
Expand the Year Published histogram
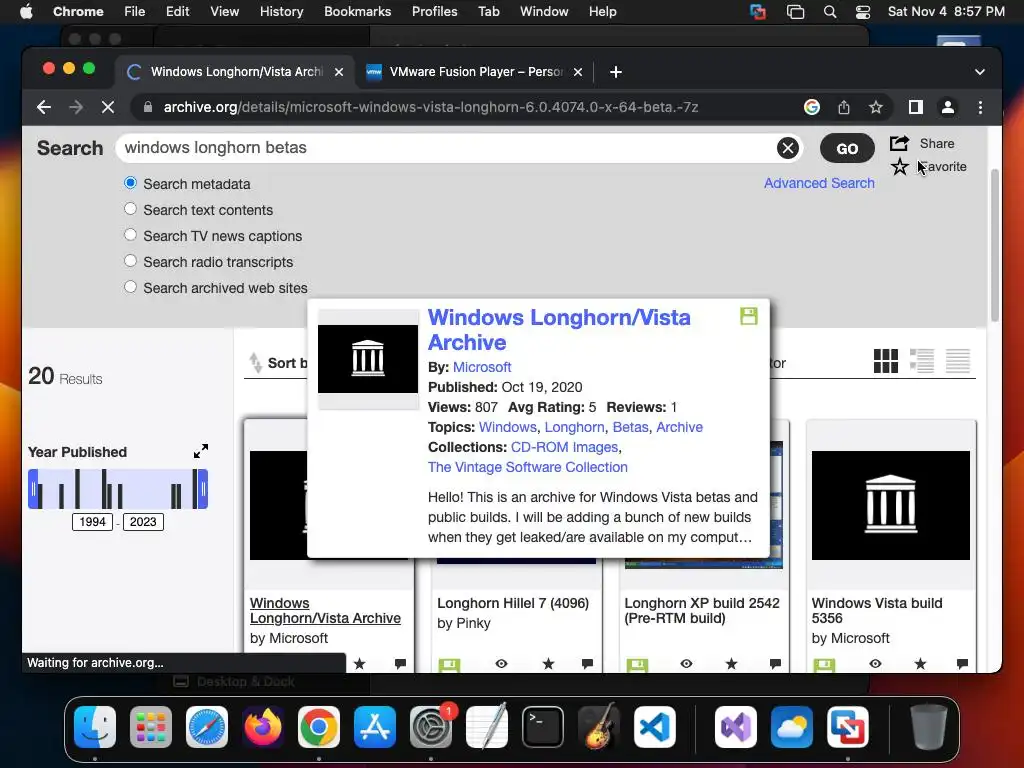[201, 451]
